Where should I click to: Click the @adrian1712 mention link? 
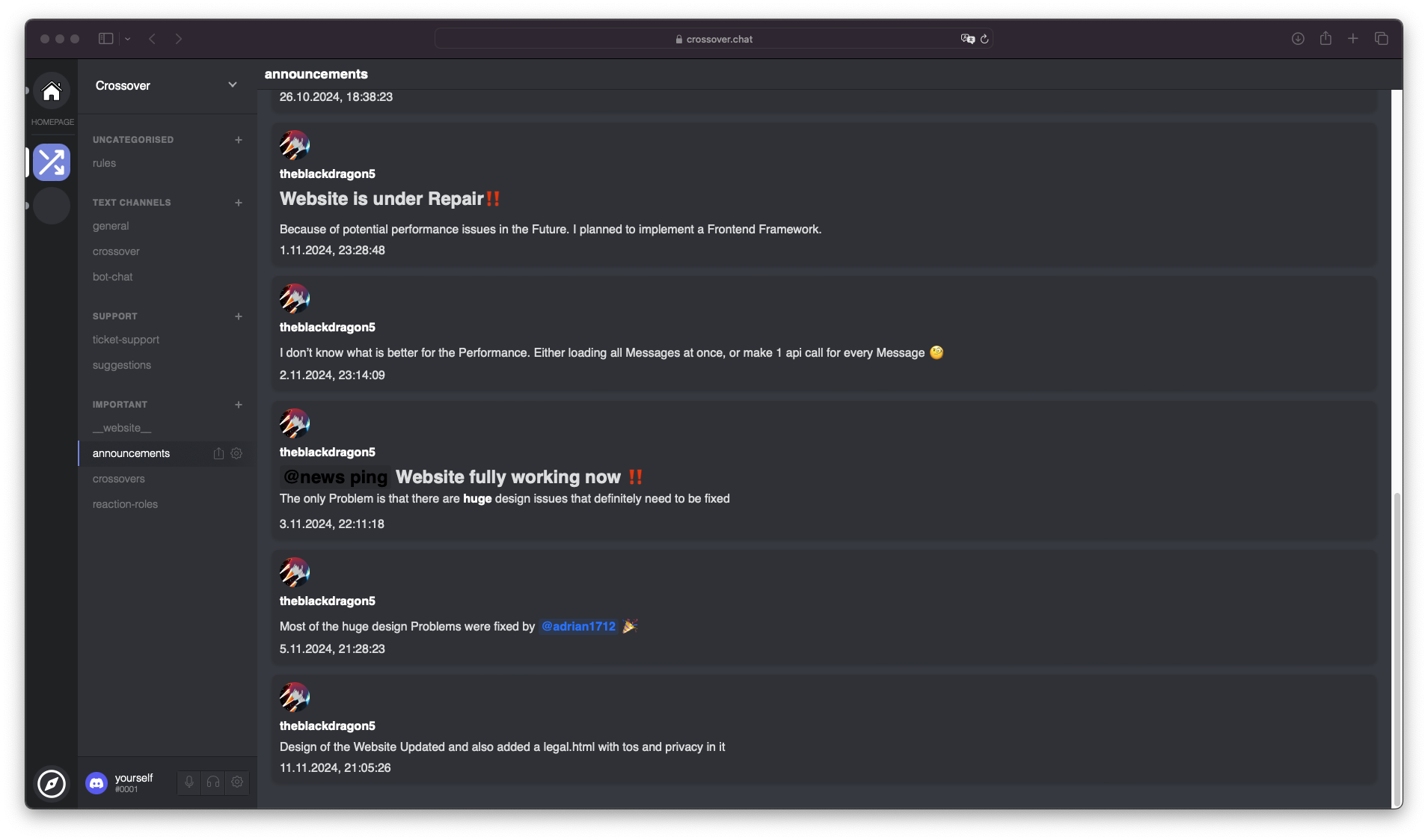coord(579,627)
